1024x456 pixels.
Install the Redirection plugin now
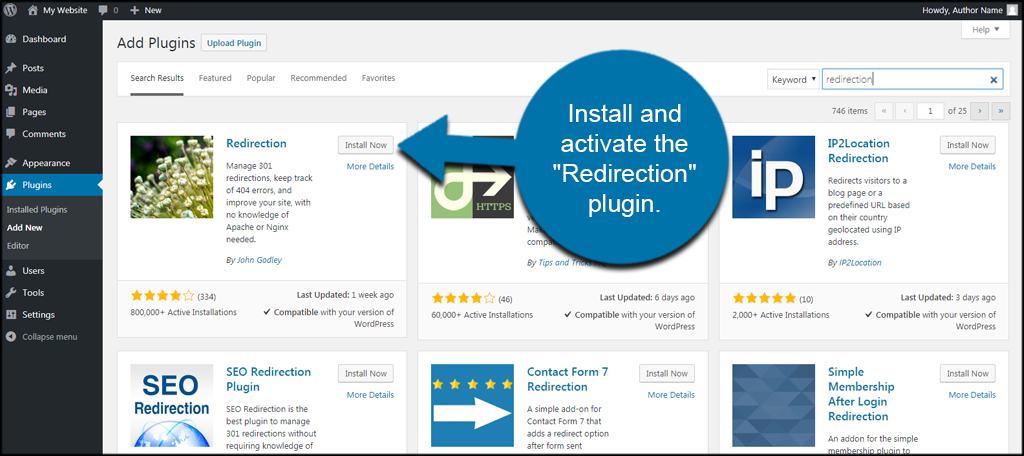[x=366, y=145]
